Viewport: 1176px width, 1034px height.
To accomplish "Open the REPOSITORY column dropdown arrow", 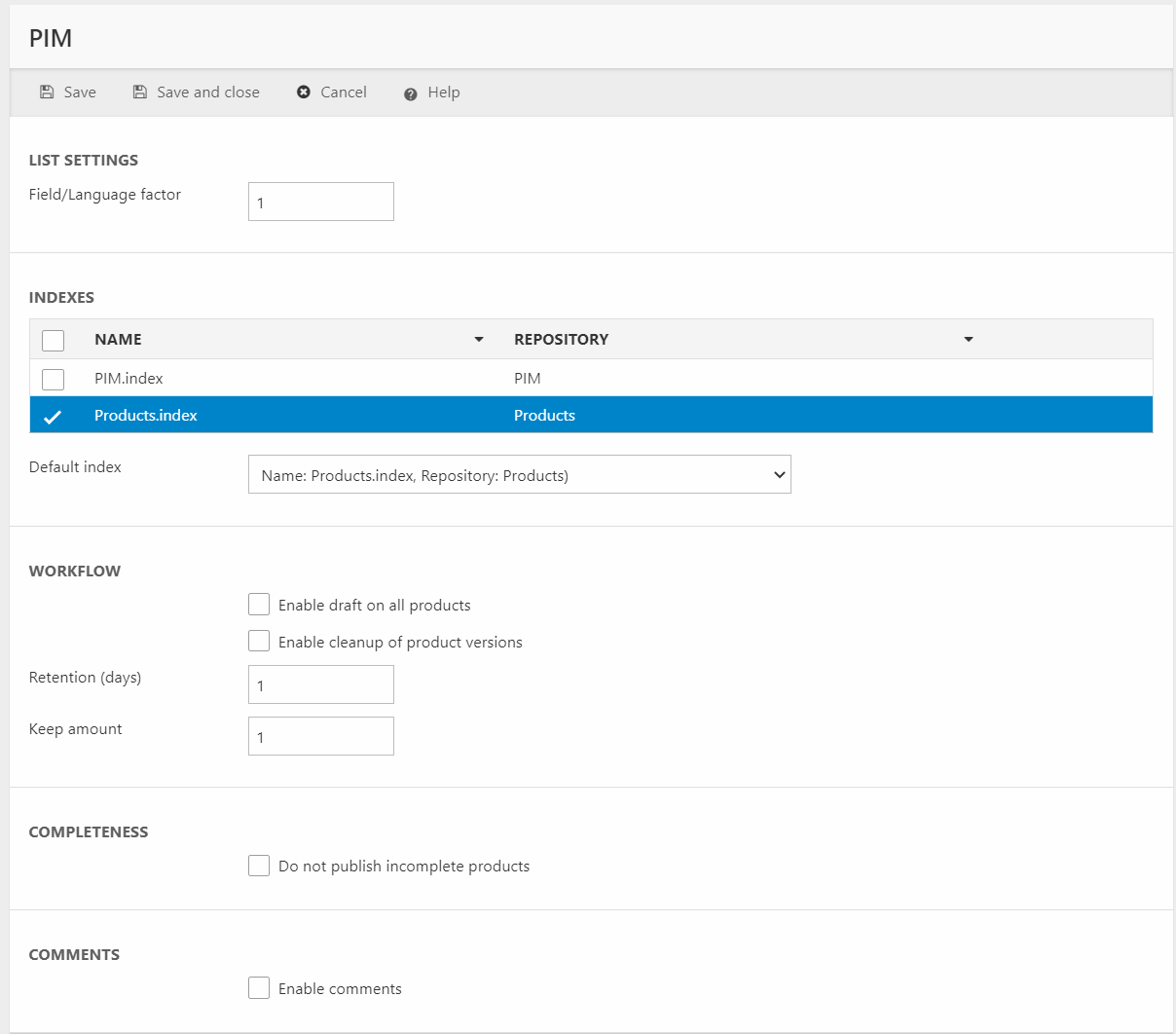I will coord(969,340).
